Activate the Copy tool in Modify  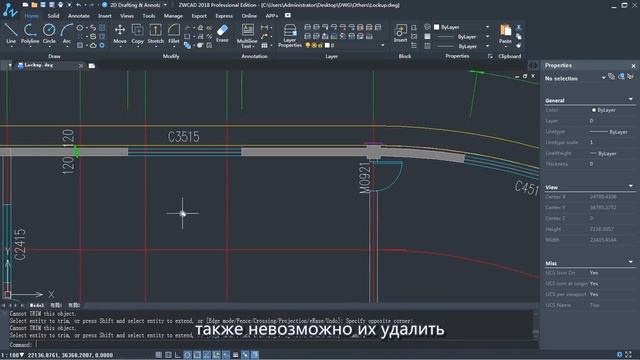138,33
